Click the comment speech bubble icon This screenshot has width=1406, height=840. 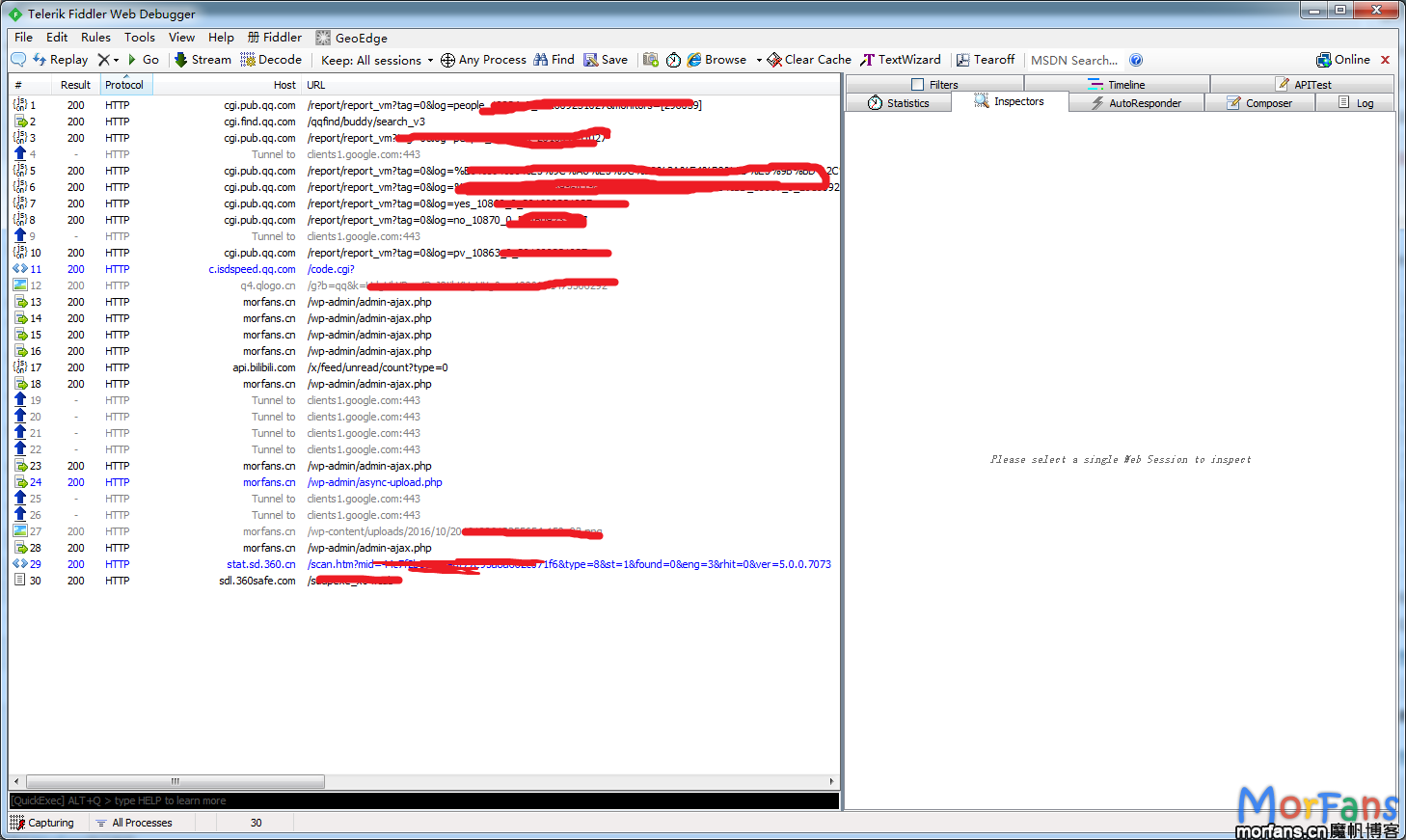[18, 60]
